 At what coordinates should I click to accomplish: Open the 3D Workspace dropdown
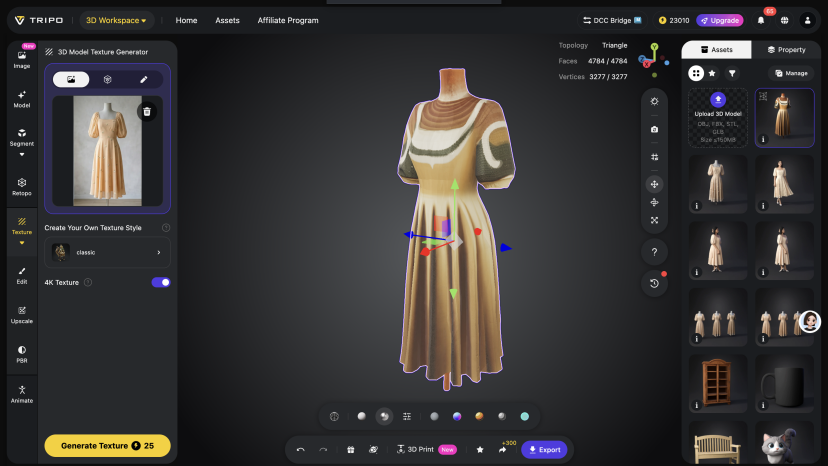coord(116,20)
